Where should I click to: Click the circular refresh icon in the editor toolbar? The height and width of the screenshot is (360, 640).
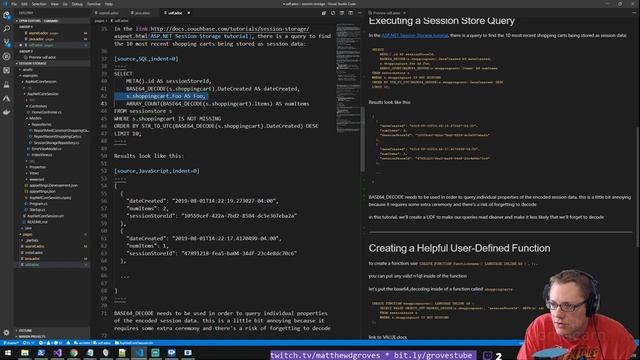click(333, 13)
